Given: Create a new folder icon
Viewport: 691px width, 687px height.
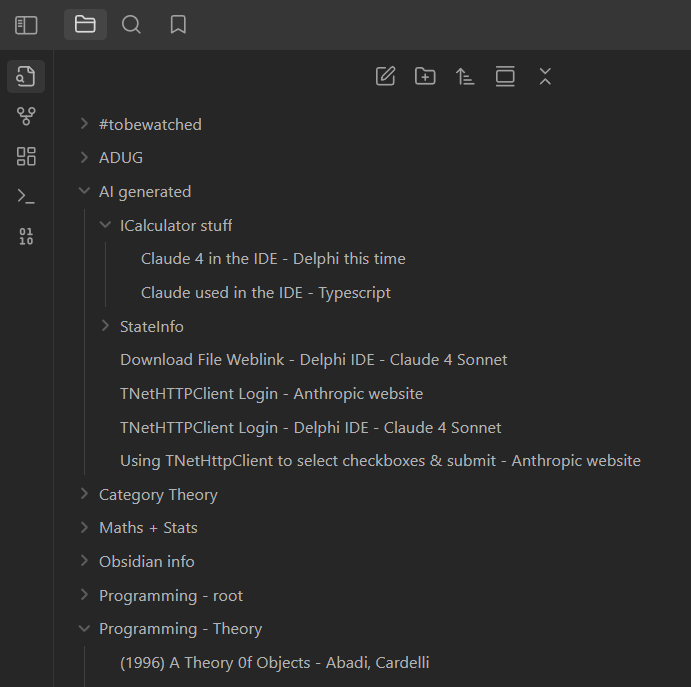Looking at the screenshot, I should tap(425, 76).
